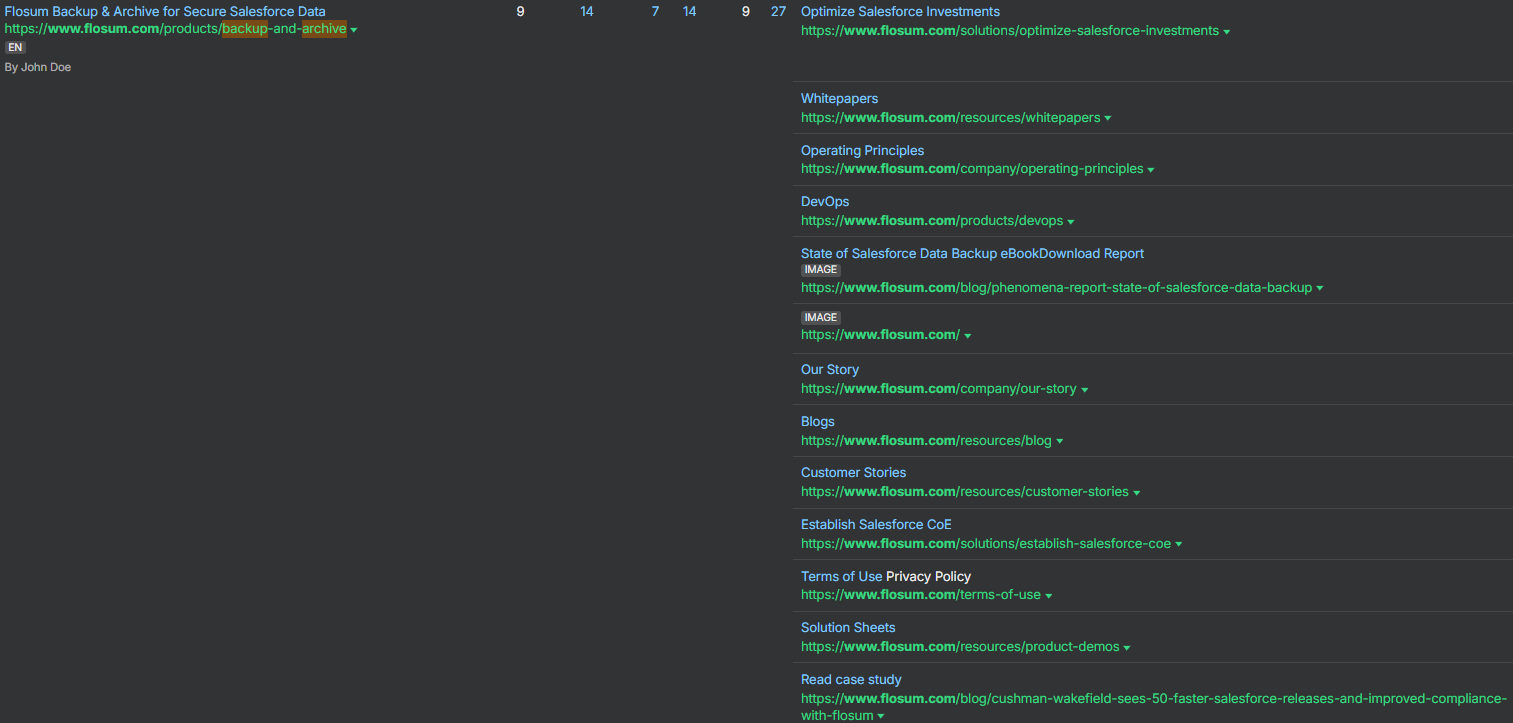Click the 'Privacy Policy' text

click(928, 577)
